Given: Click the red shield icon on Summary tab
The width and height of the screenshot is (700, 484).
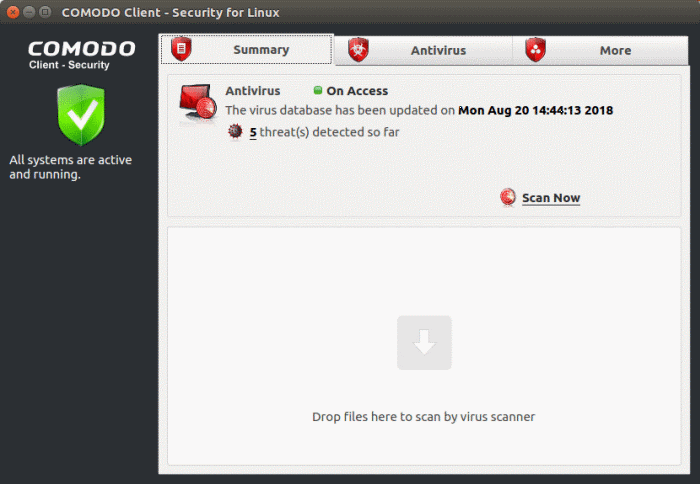Looking at the screenshot, I should tap(181, 49).
